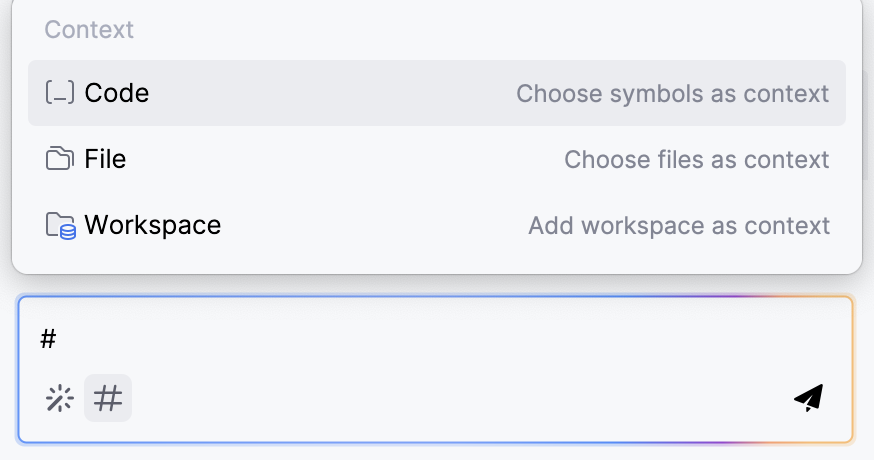
Task: Click the blue database badge on Workspace icon
Action: coord(68,232)
